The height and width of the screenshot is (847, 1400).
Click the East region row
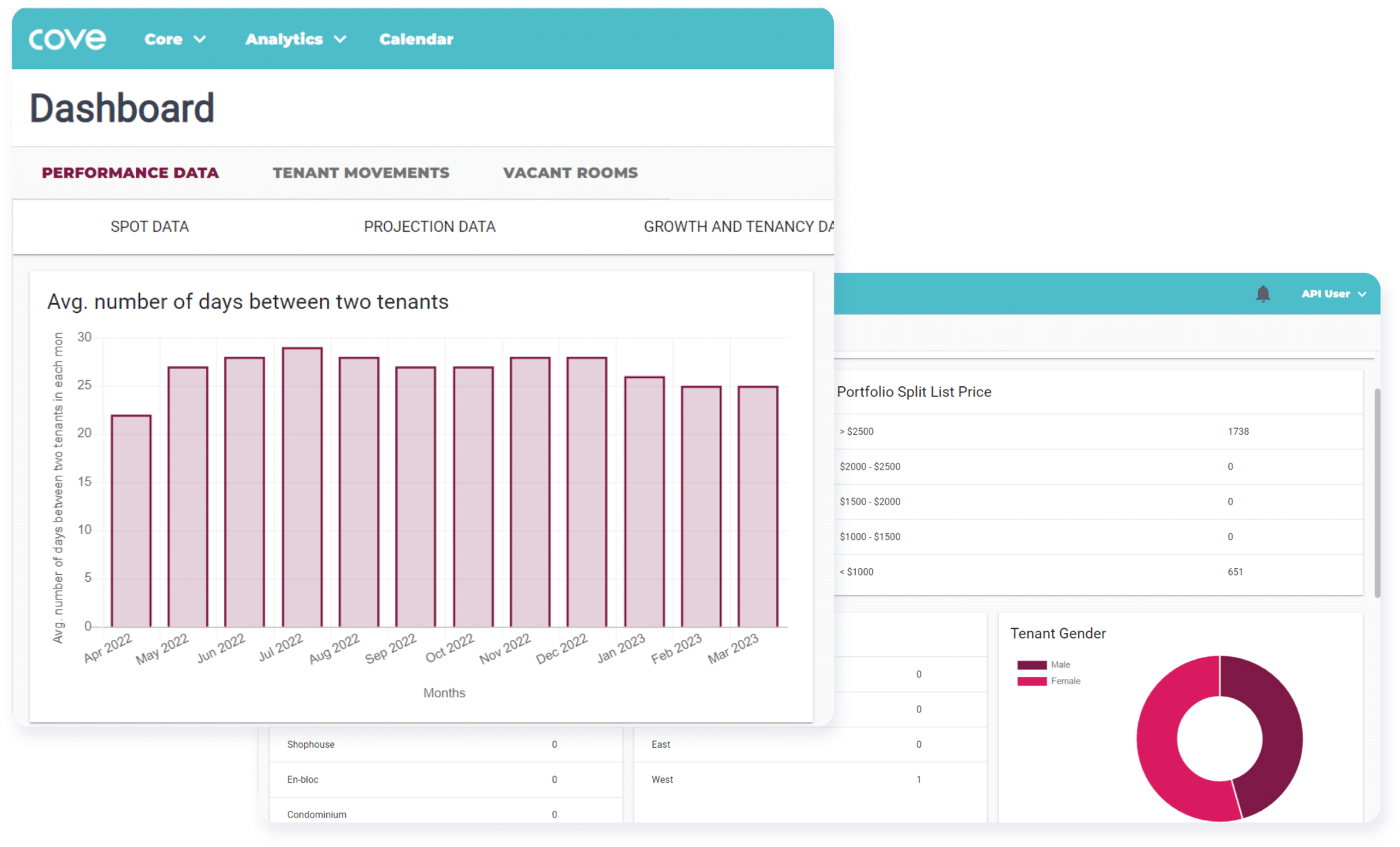tap(810, 744)
